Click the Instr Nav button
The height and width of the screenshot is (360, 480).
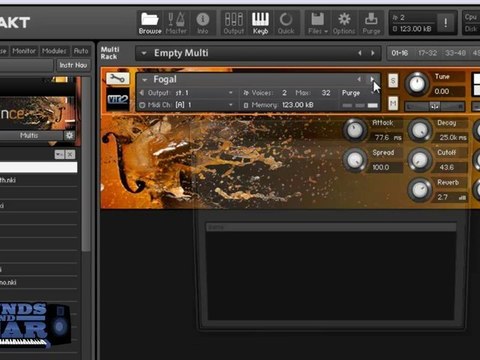tap(73, 65)
